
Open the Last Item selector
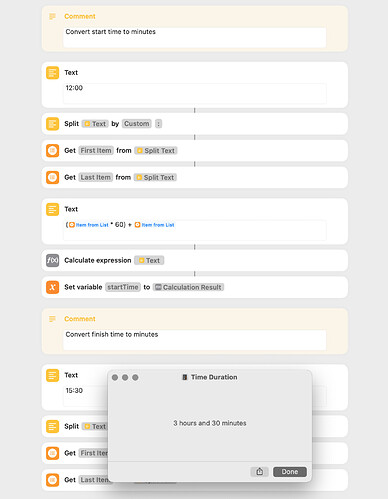(96, 177)
